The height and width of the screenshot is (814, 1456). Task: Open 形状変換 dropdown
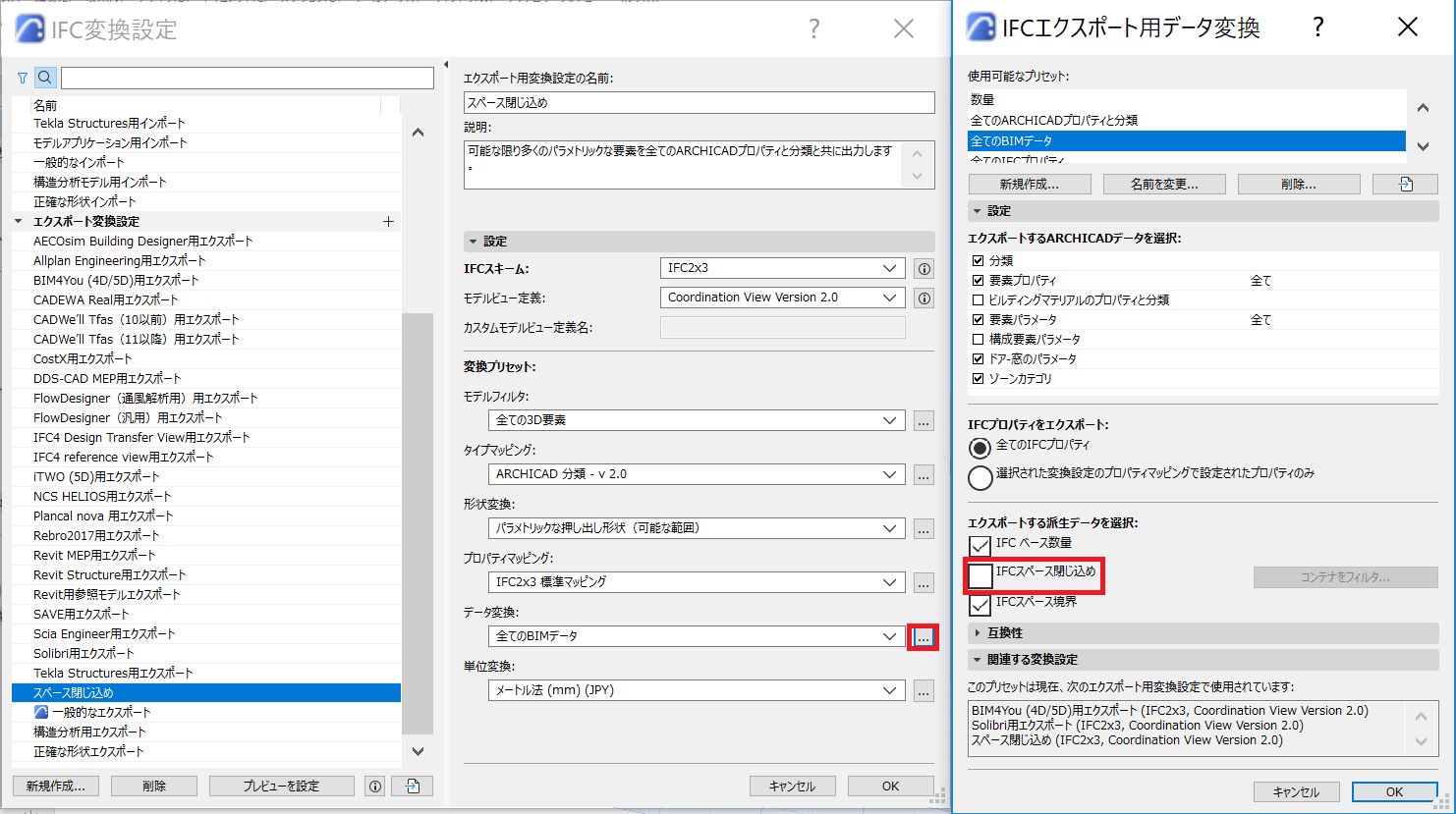tap(697, 528)
